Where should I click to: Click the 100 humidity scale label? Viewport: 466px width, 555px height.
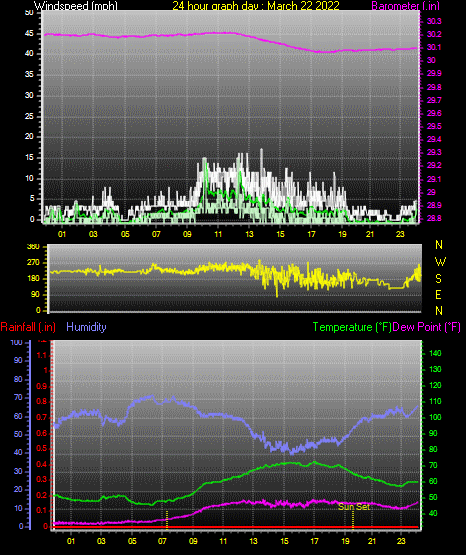16,343
